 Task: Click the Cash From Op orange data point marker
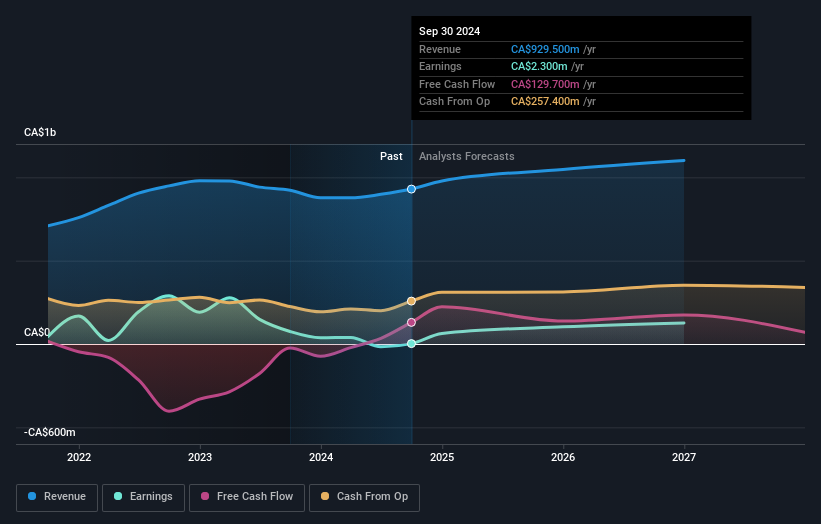tap(412, 301)
